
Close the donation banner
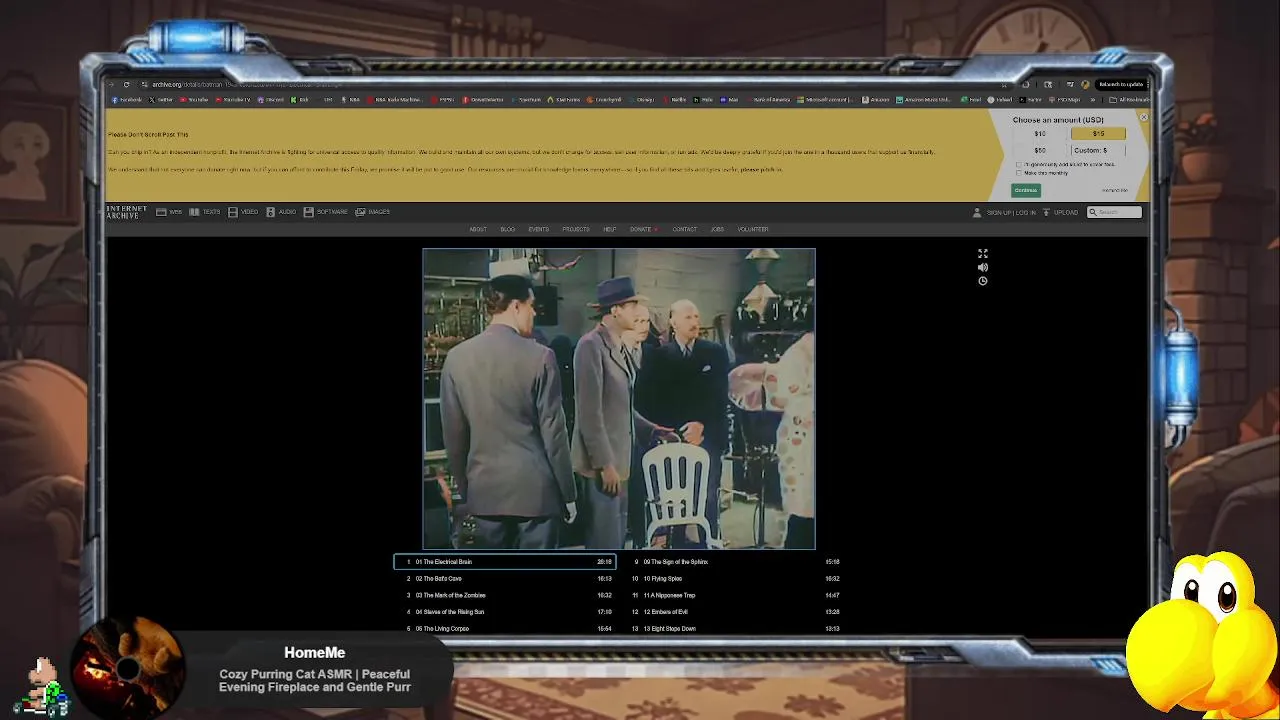click(1144, 117)
